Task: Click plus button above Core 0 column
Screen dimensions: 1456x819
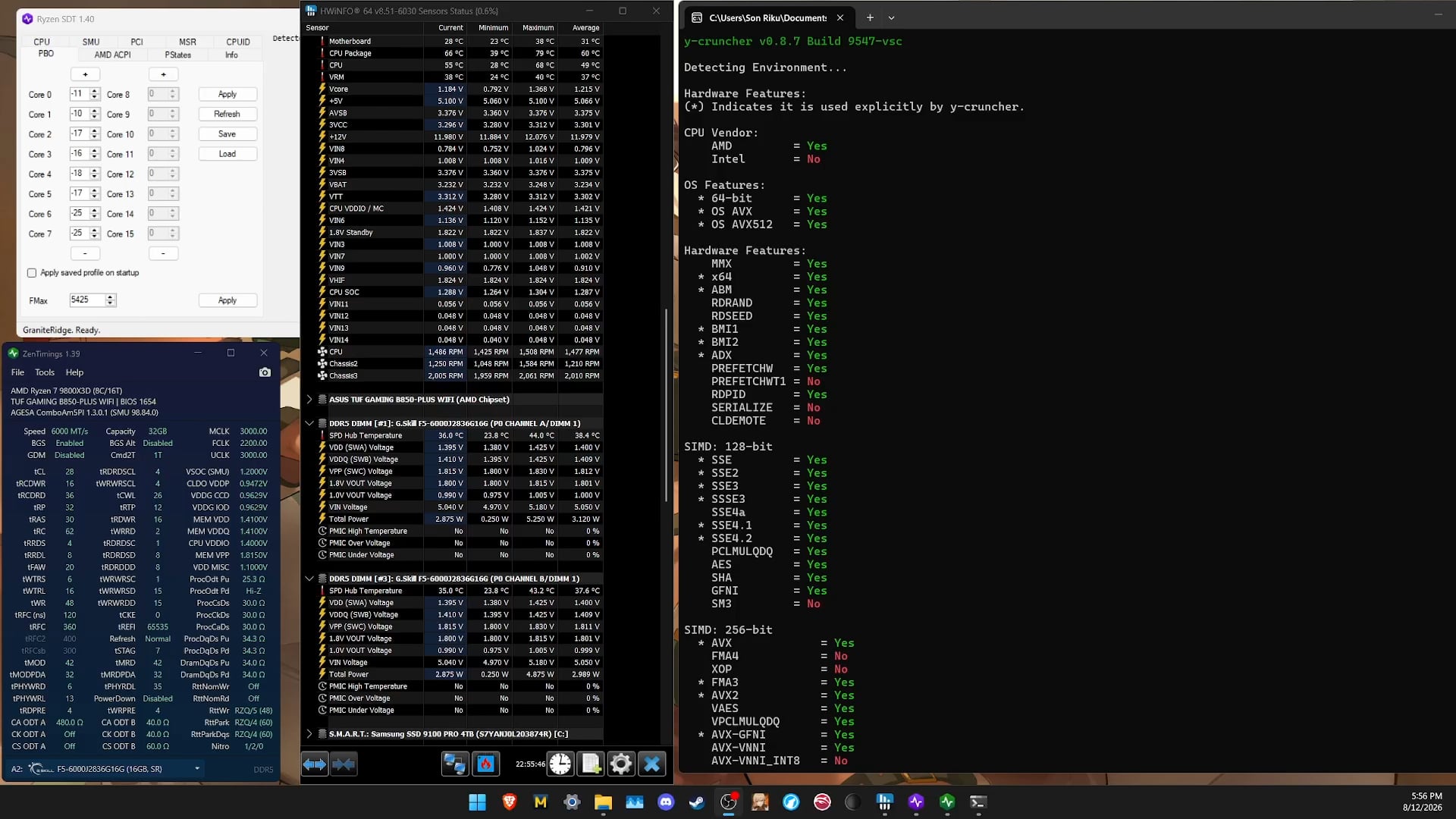Action: pos(85,74)
